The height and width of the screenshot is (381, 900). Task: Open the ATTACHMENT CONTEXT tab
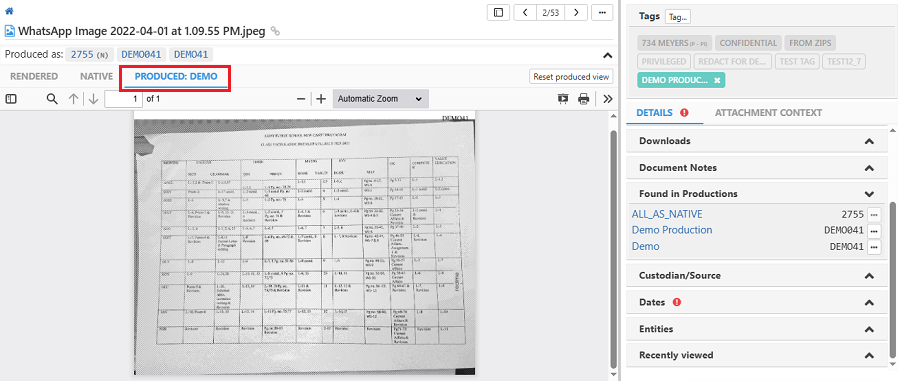(x=768, y=113)
